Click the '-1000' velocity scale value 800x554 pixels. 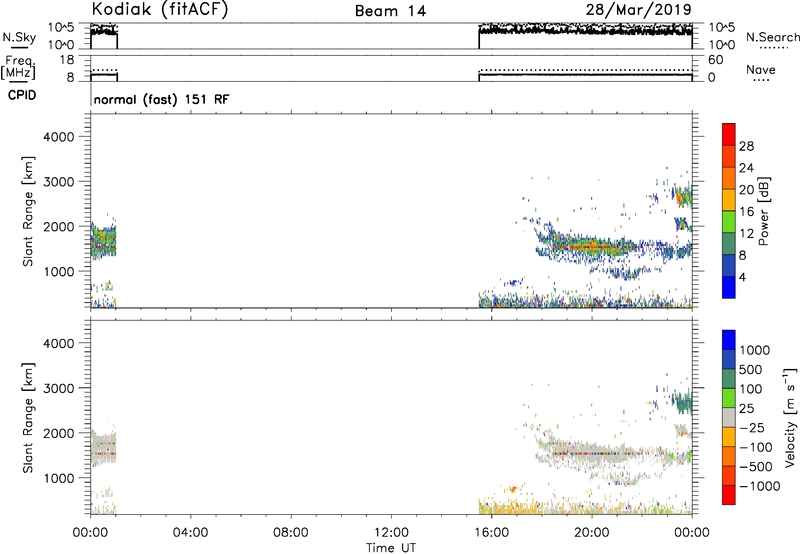759,486
